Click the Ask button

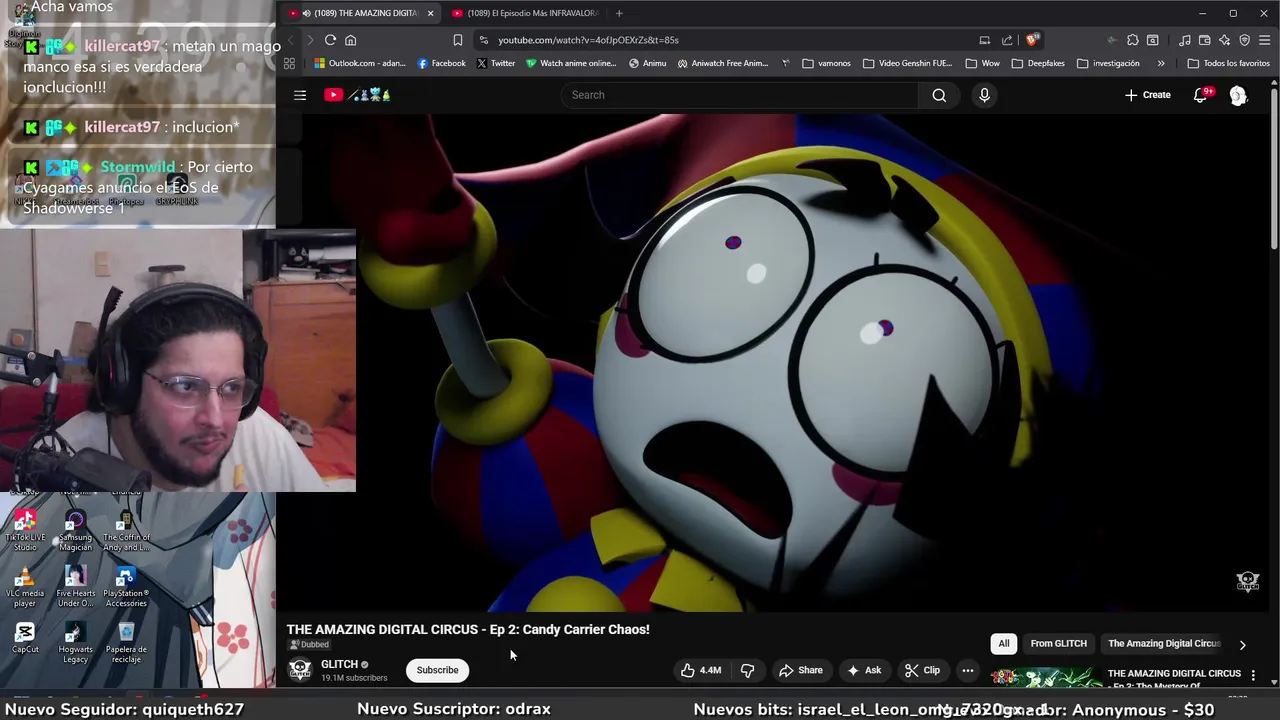click(x=864, y=670)
